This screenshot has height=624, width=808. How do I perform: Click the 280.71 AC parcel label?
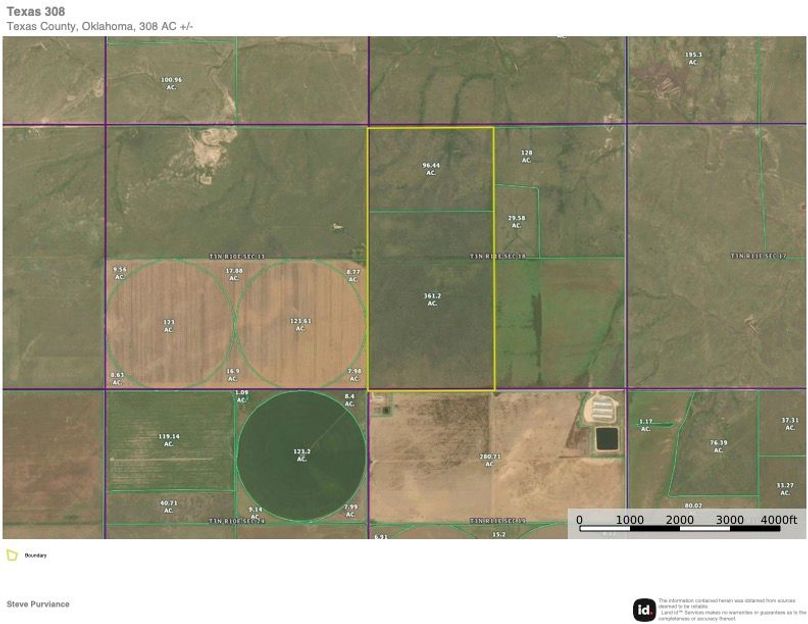click(488, 460)
